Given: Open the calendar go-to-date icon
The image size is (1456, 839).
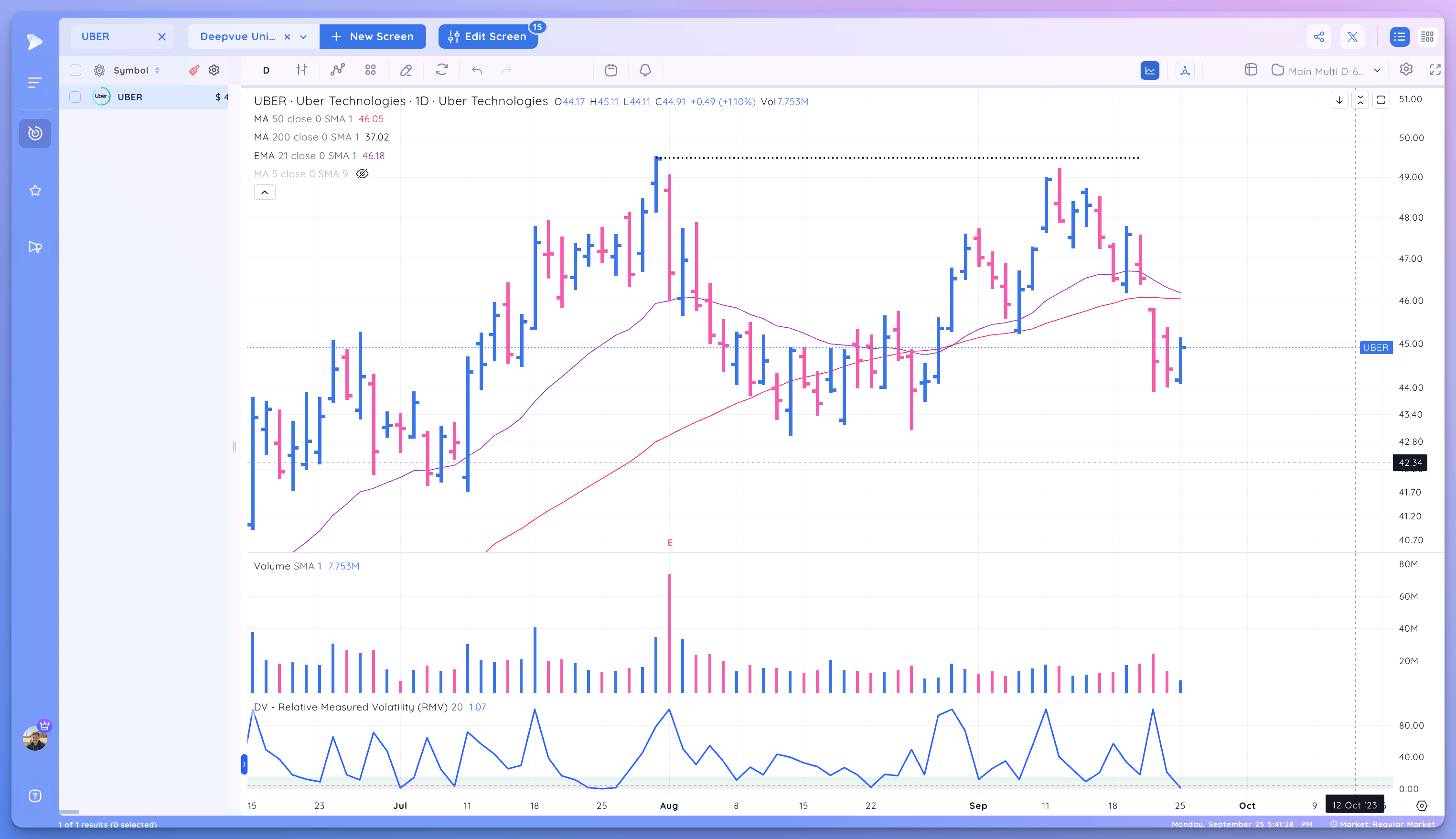Looking at the screenshot, I should (610, 70).
